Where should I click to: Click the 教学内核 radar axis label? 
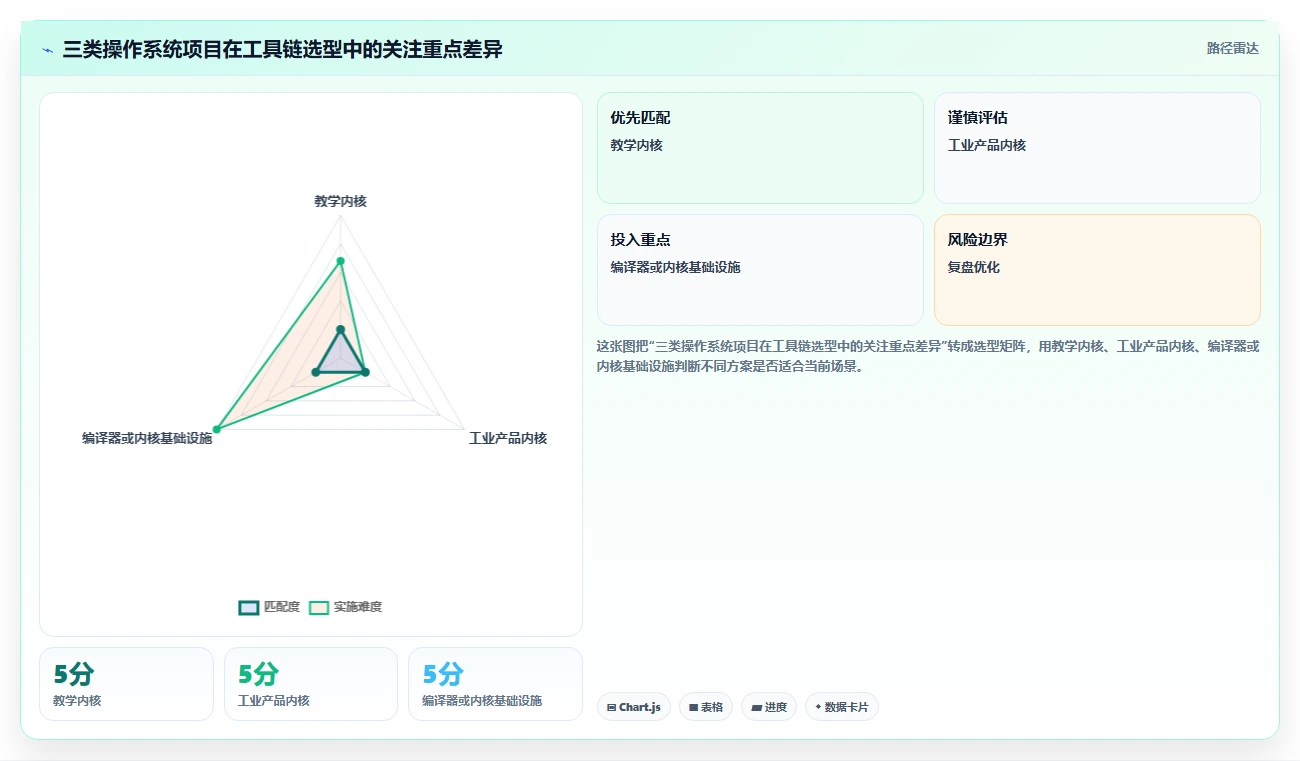pos(340,201)
